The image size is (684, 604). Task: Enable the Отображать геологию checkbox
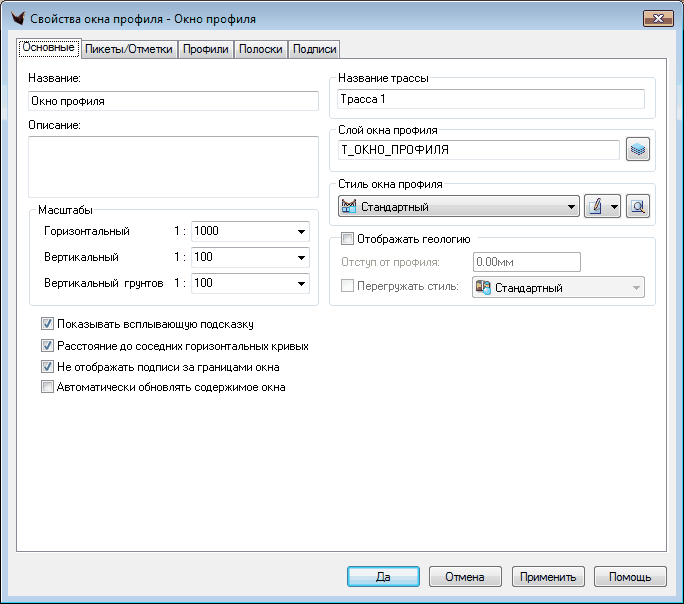click(x=348, y=239)
